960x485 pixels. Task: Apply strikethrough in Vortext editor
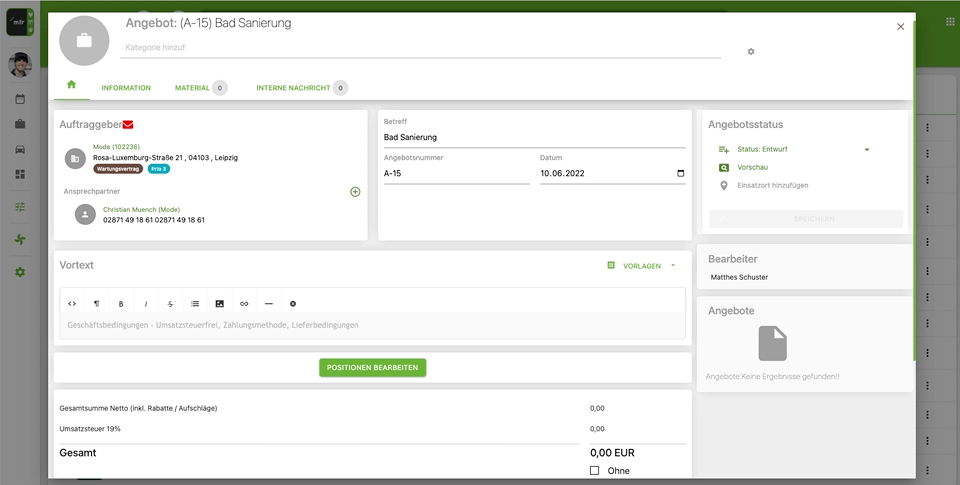(x=170, y=304)
